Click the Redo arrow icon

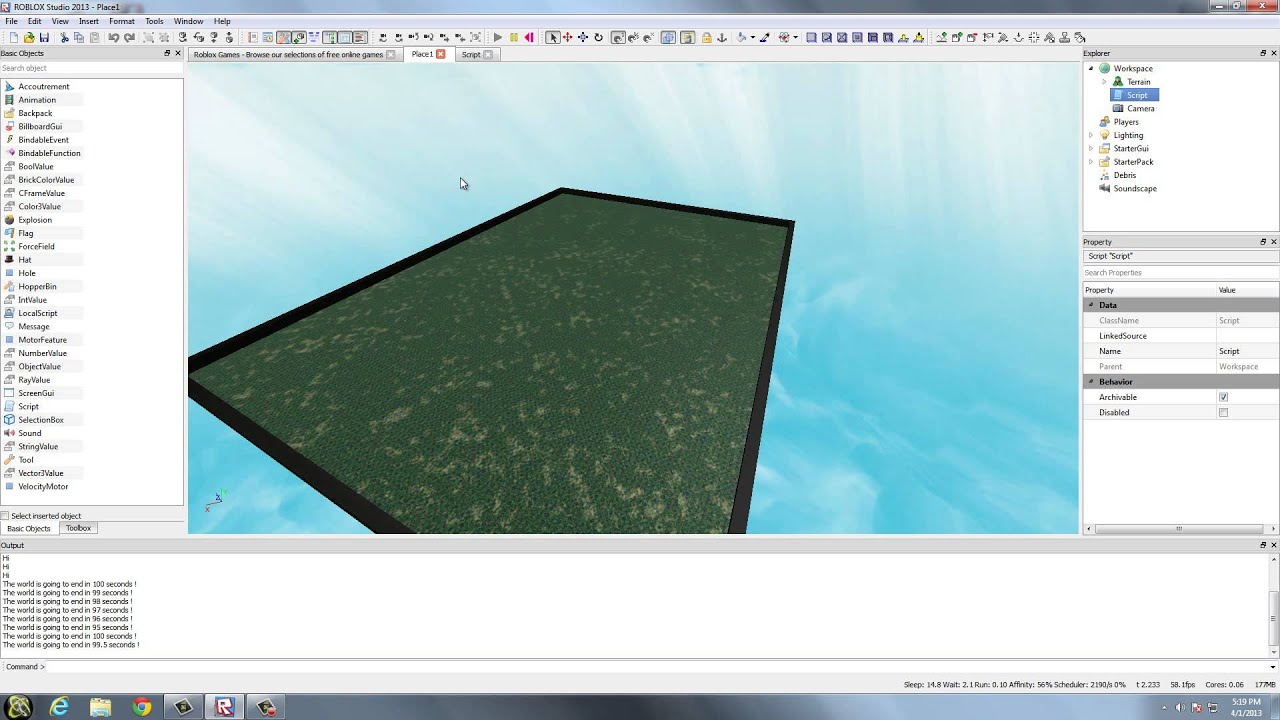pos(129,37)
